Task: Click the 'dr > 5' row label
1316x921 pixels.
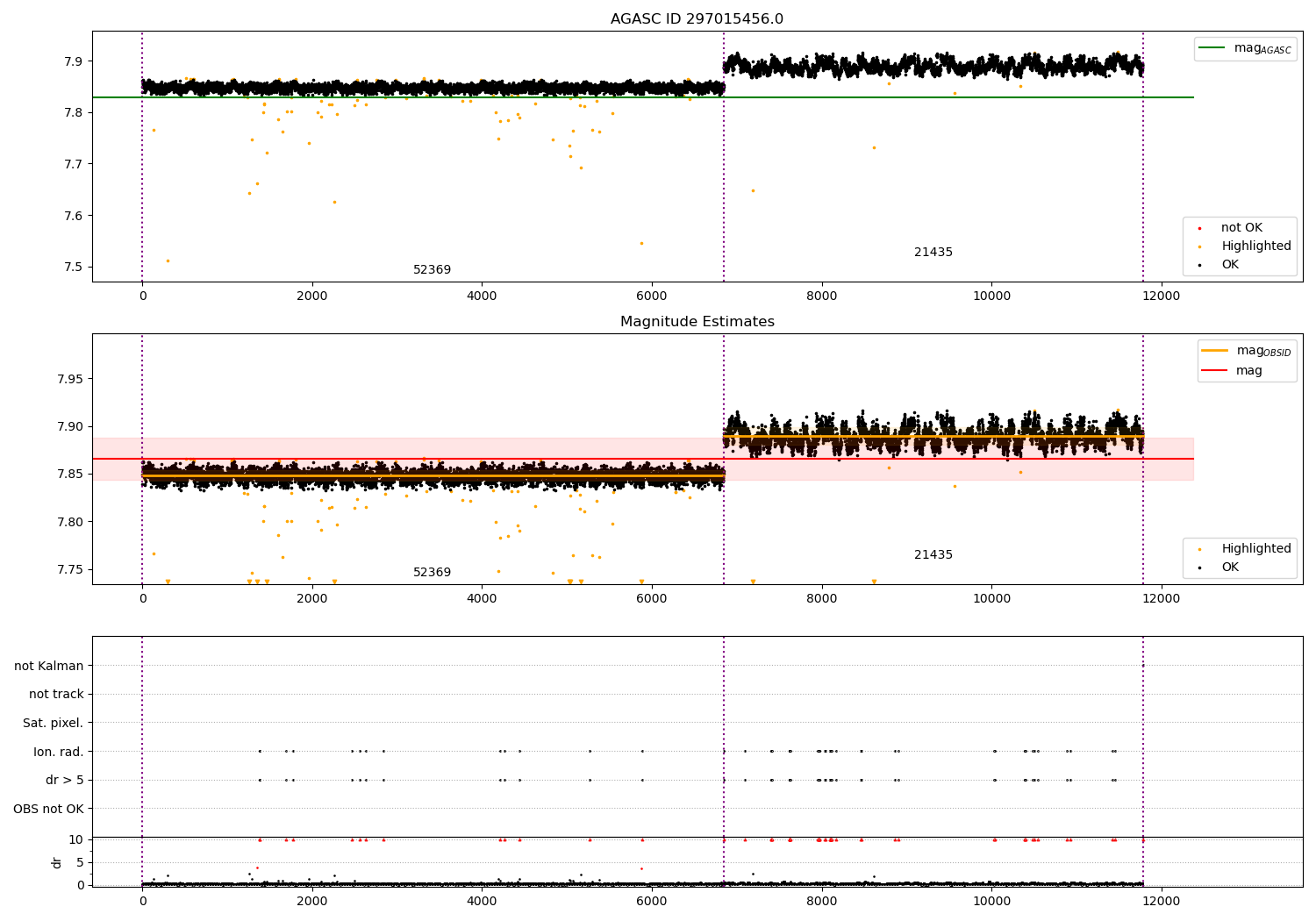Action: pyautogui.click(x=65, y=781)
